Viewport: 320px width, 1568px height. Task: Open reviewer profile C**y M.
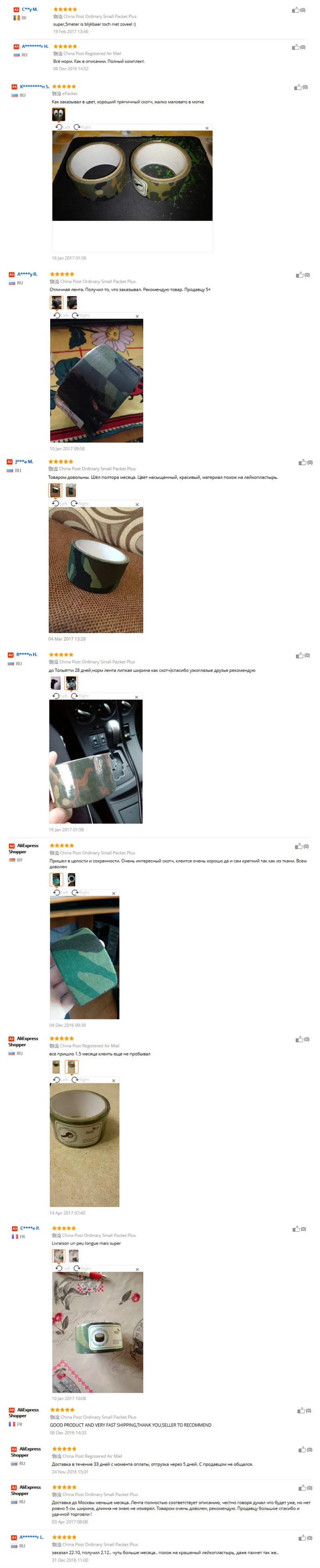point(29,10)
